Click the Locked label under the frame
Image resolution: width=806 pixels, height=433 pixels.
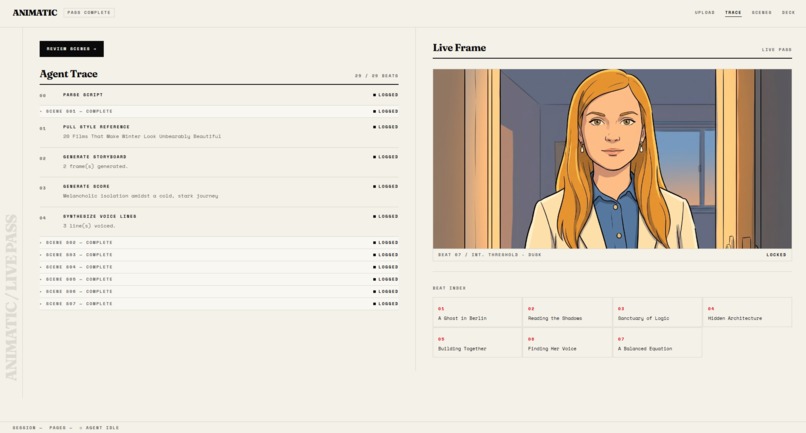tap(776, 255)
